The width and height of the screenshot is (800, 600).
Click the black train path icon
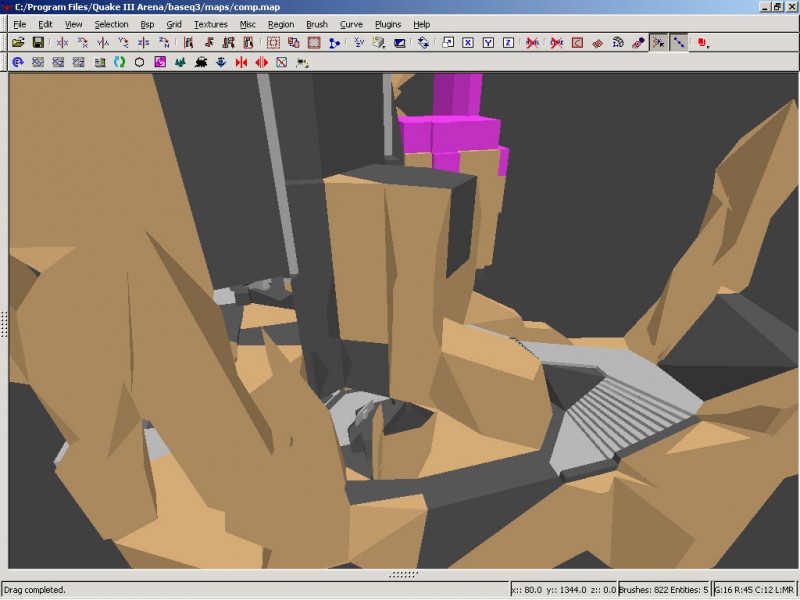(201, 62)
